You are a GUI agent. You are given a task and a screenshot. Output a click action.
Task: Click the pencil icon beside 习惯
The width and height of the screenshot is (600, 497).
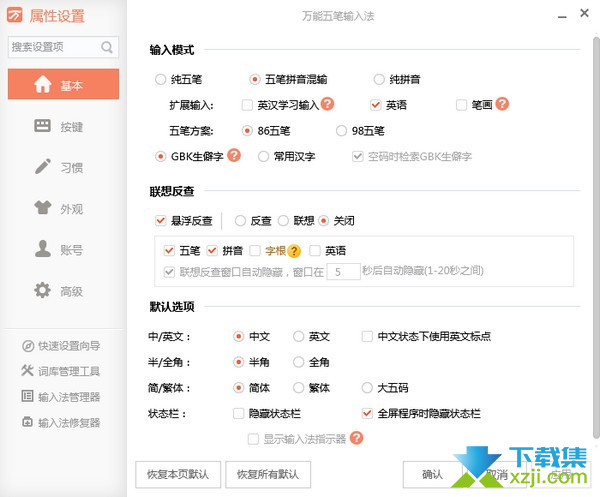pos(42,166)
